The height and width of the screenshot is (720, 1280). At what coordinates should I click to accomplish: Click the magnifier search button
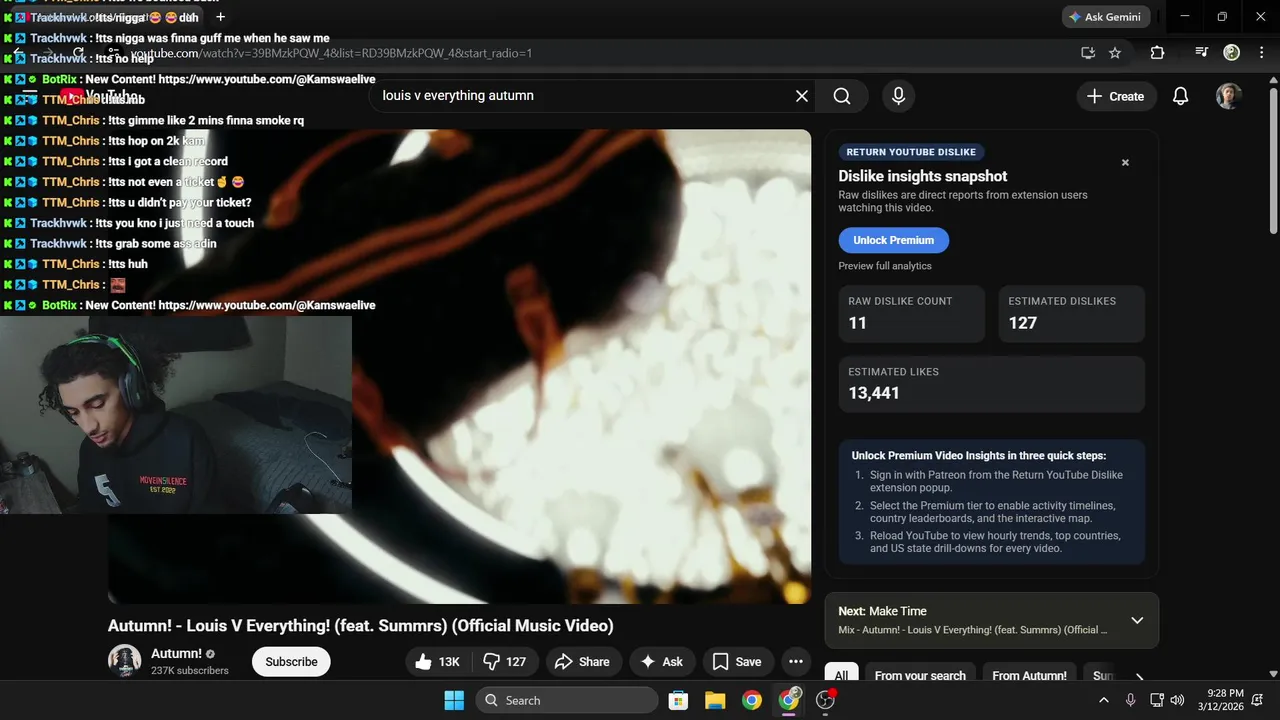(x=842, y=96)
